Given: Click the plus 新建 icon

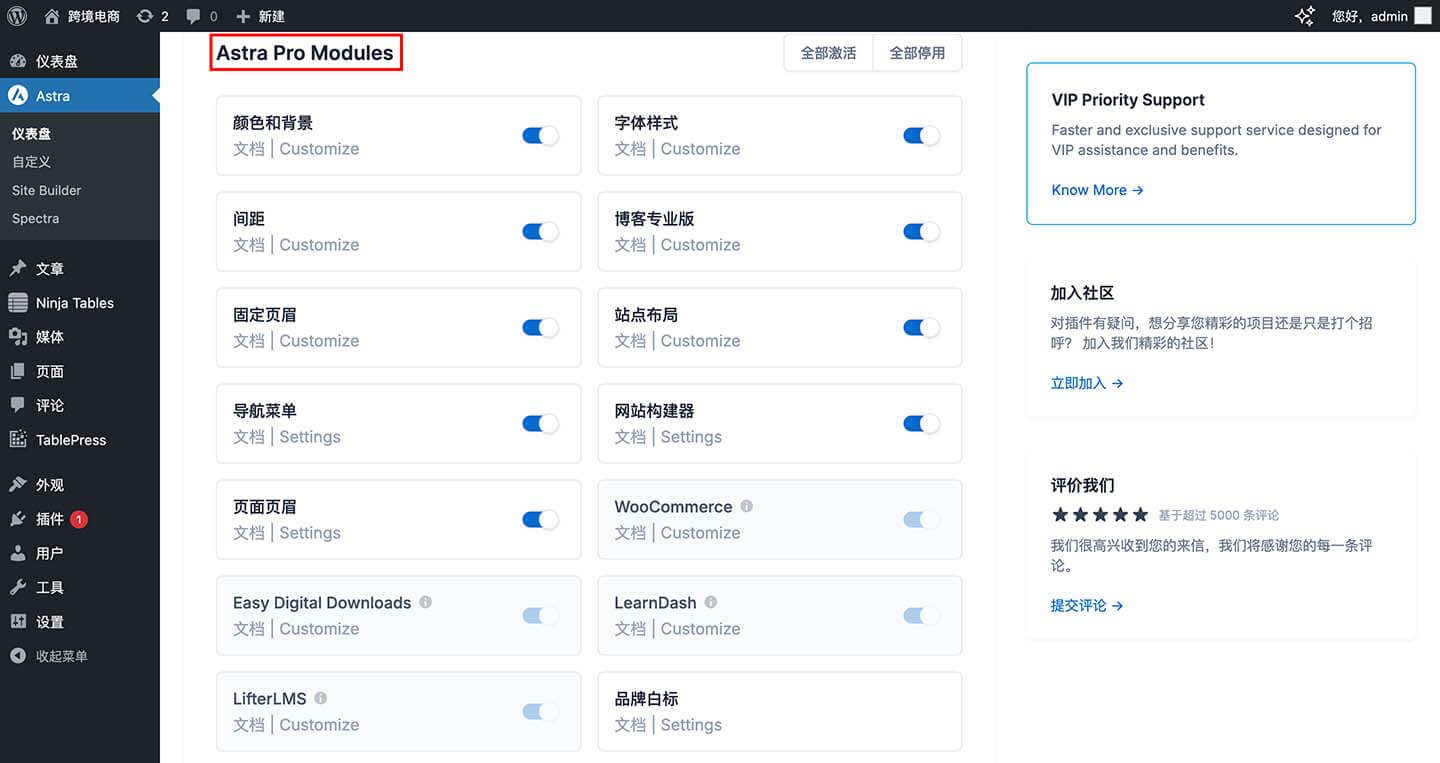Looking at the screenshot, I should click(242, 16).
